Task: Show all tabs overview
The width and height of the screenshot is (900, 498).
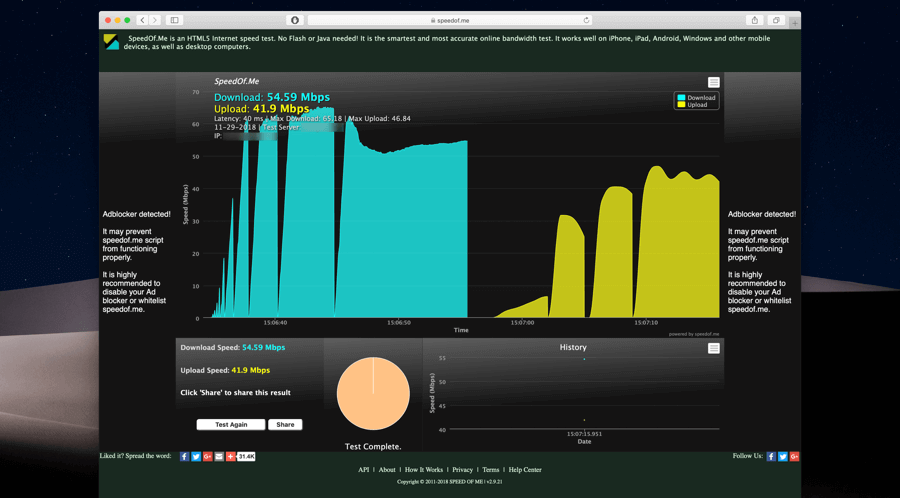Action: [x=776, y=20]
